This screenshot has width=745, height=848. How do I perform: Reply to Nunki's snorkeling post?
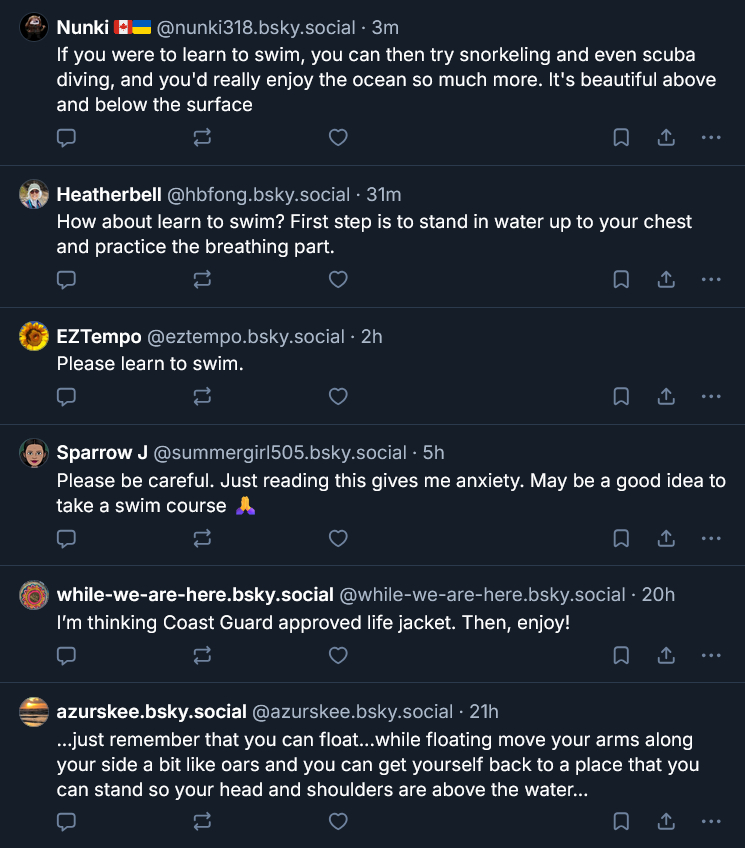66,138
